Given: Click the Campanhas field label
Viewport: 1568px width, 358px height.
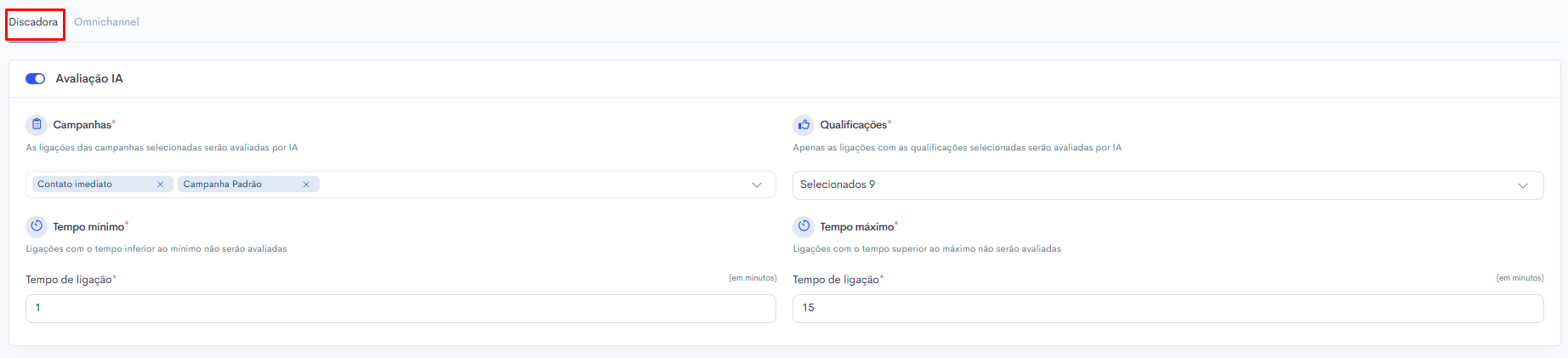Looking at the screenshot, I should pos(82,125).
